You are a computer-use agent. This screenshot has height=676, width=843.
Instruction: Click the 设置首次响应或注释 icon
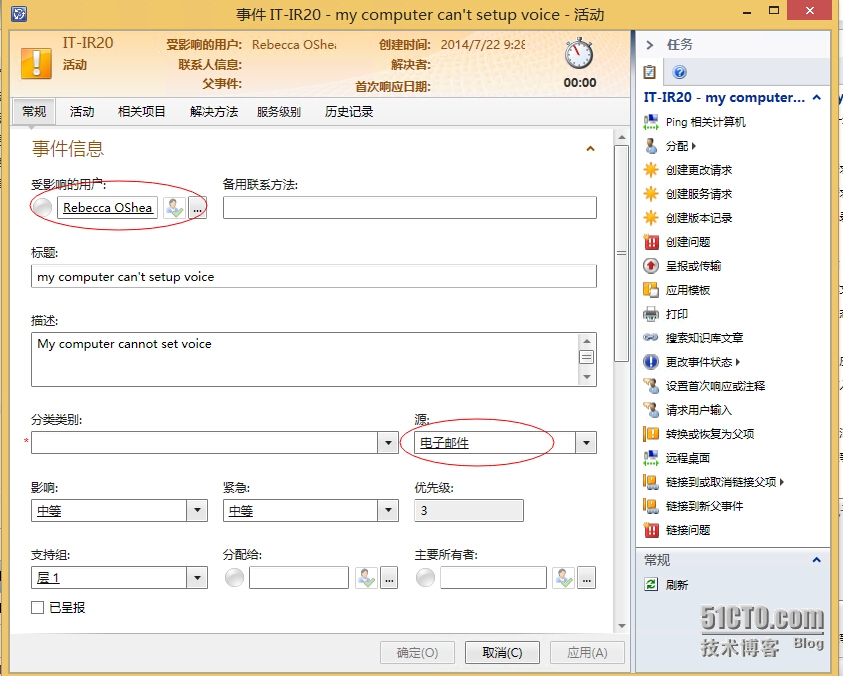(651, 386)
